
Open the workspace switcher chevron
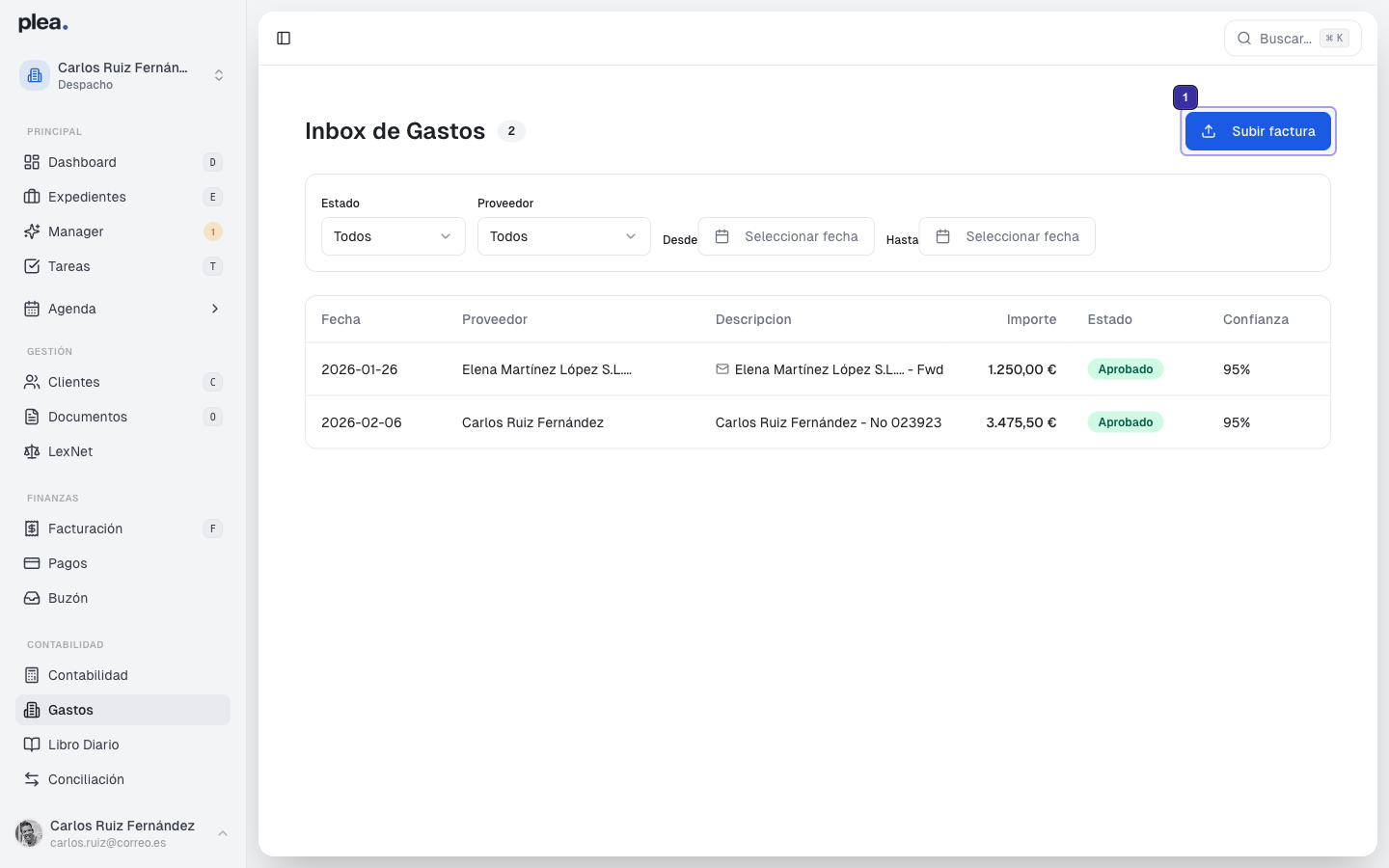[219, 75]
